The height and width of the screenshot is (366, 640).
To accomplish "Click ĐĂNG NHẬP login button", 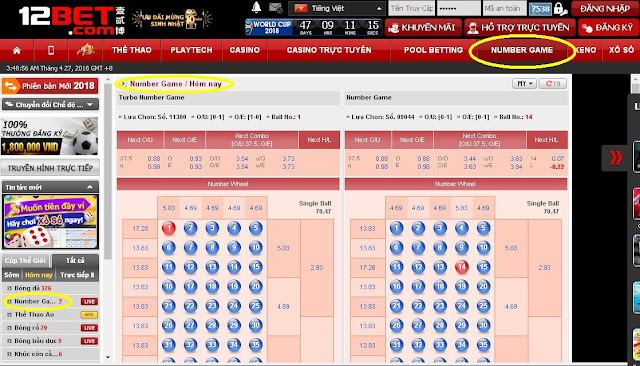I will coord(605,9).
